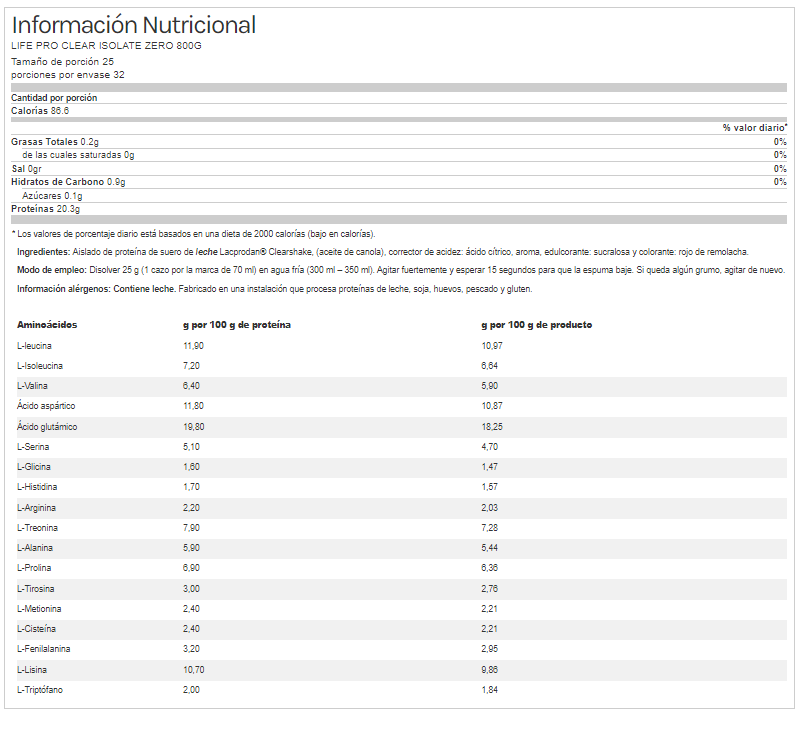Click the 'g por 100 g de producto' header
This screenshot has width=799, height=733.
(x=537, y=325)
